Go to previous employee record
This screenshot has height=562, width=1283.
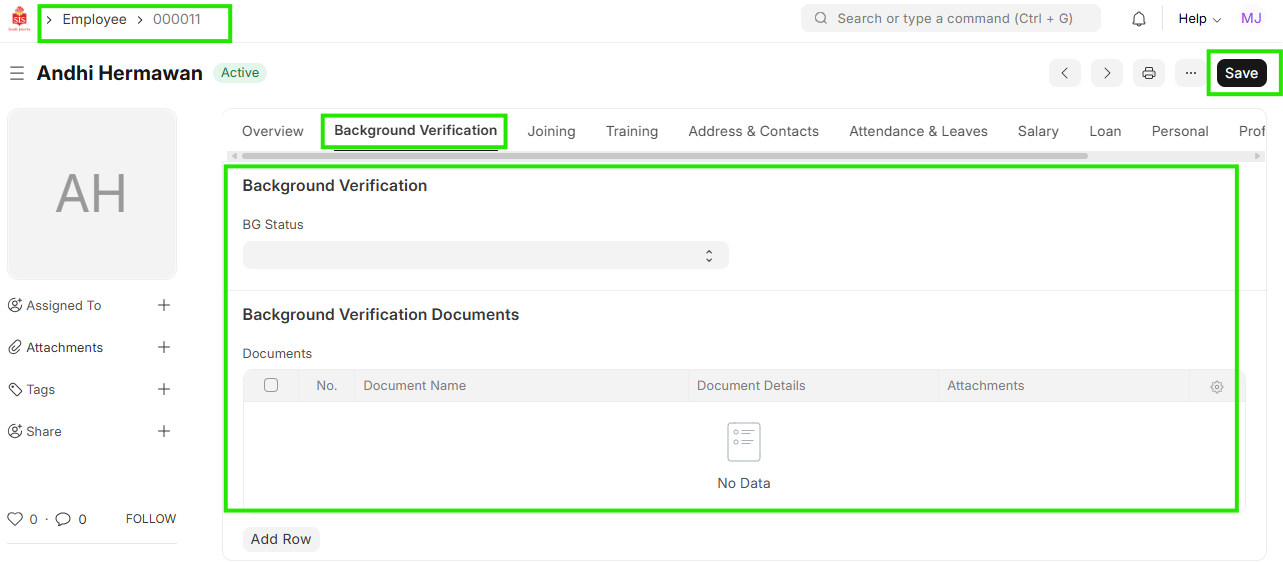click(1064, 73)
